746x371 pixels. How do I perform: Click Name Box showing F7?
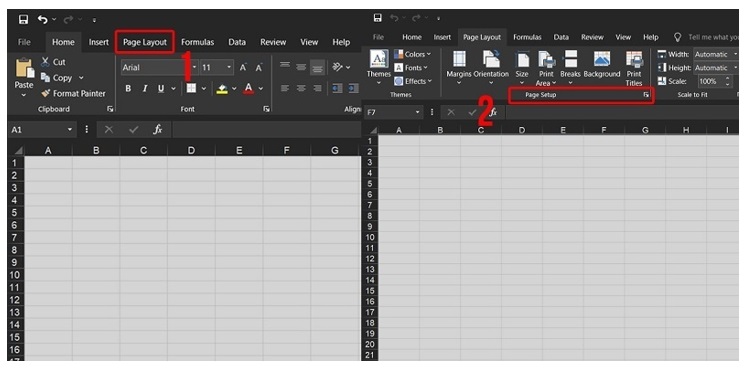[x=394, y=112]
